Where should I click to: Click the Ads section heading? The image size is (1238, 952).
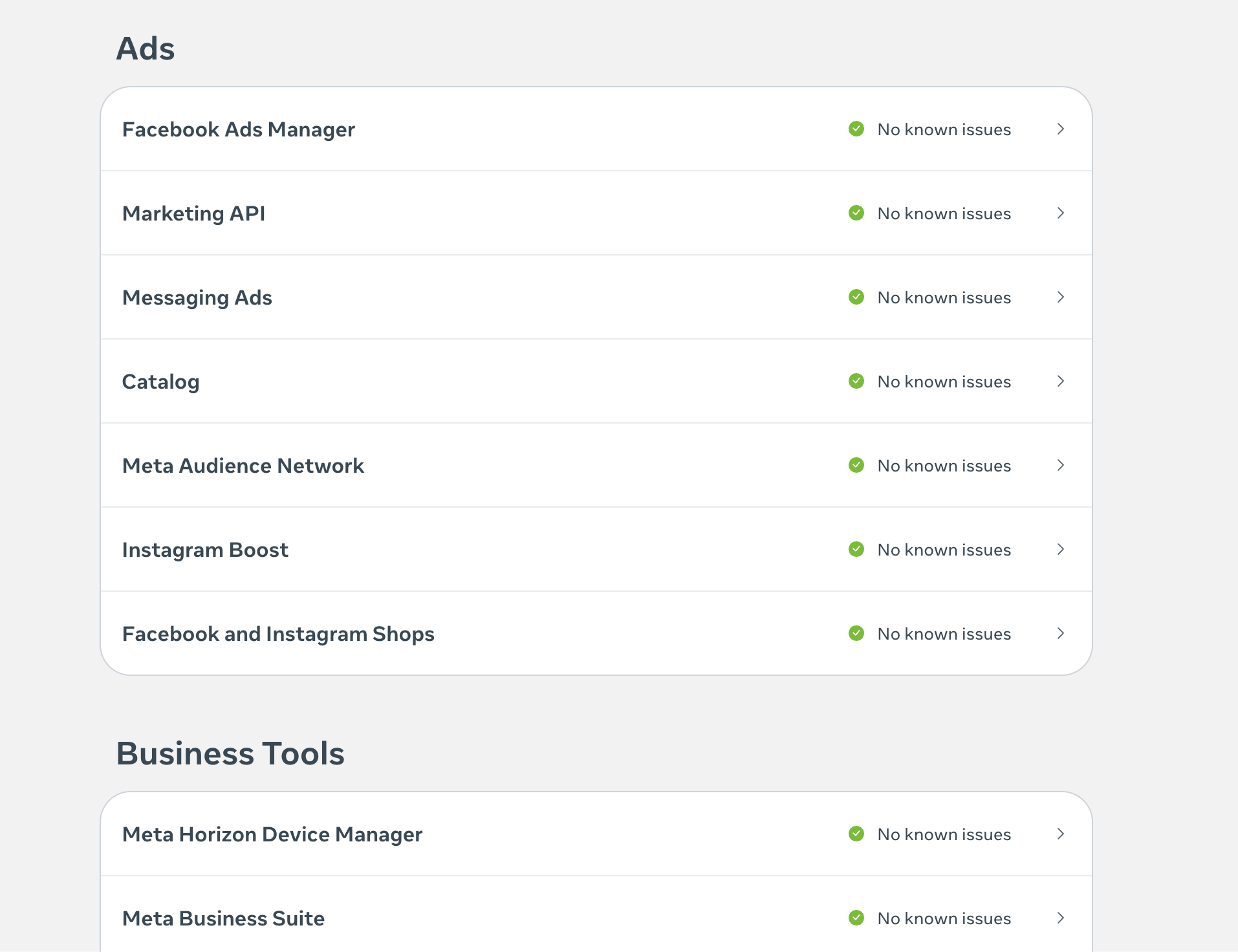point(146,49)
